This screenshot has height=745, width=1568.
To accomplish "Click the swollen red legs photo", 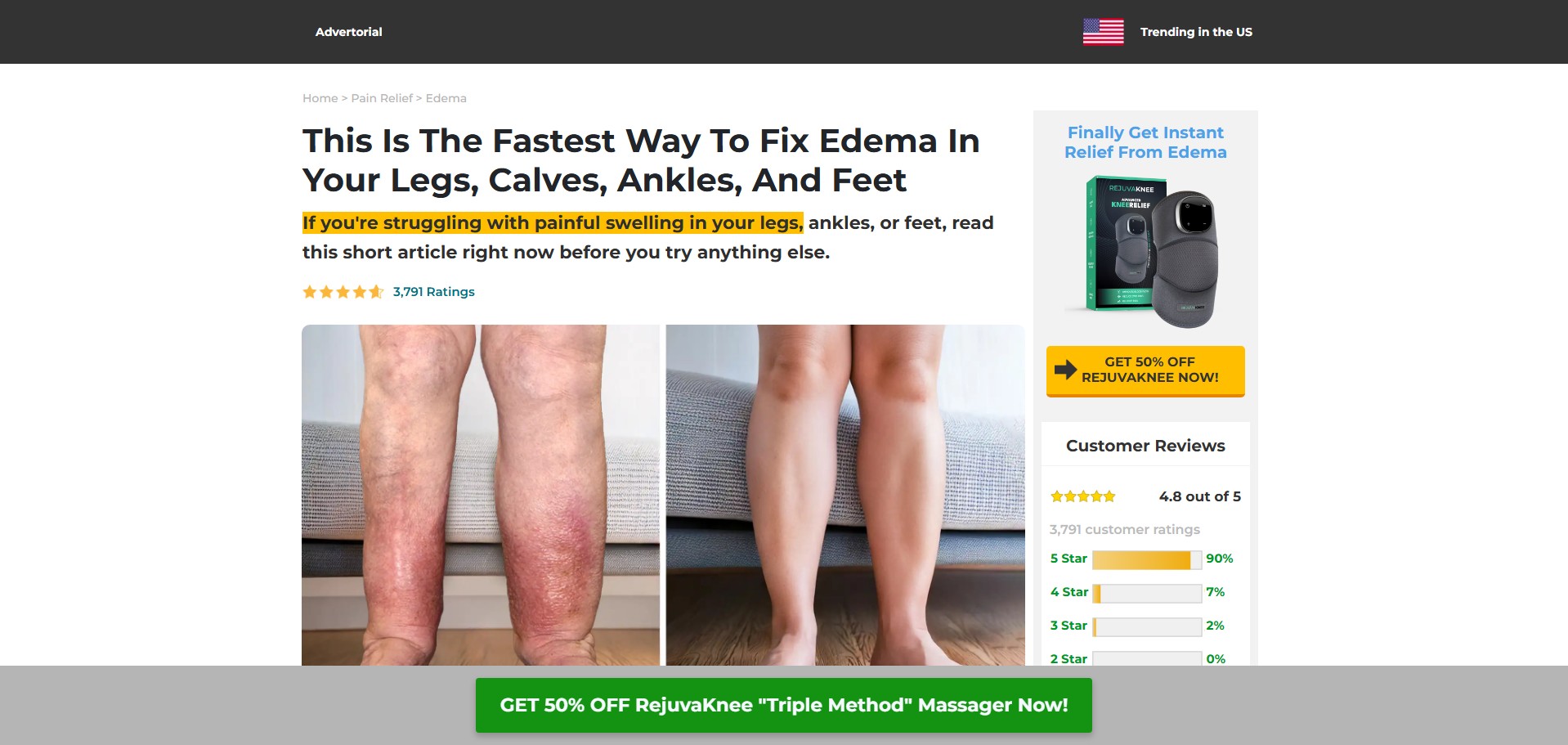I will tap(481, 495).
